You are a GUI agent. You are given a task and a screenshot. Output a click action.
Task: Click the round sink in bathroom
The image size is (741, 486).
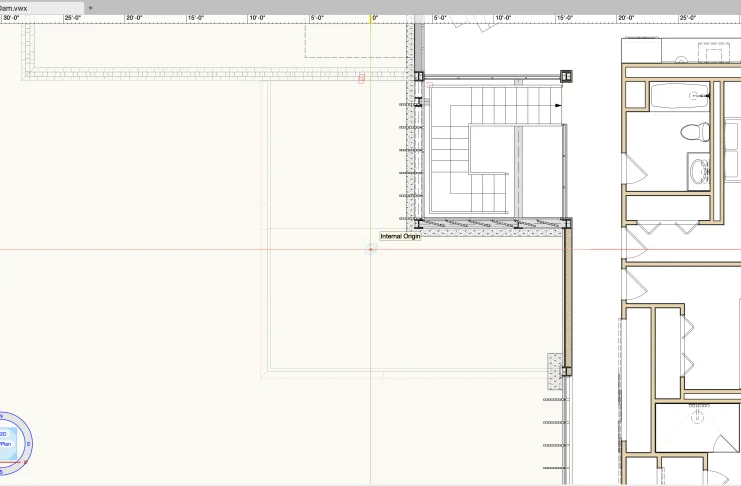pos(698,168)
